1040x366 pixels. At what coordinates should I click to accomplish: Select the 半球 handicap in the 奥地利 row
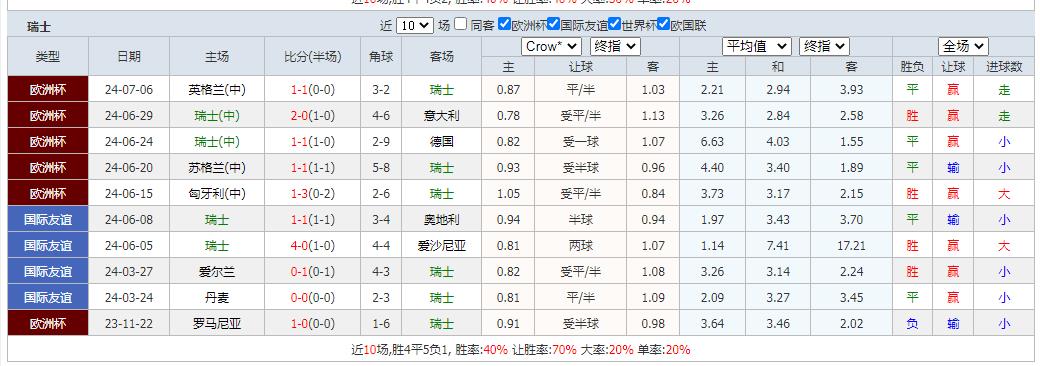click(x=580, y=219)
